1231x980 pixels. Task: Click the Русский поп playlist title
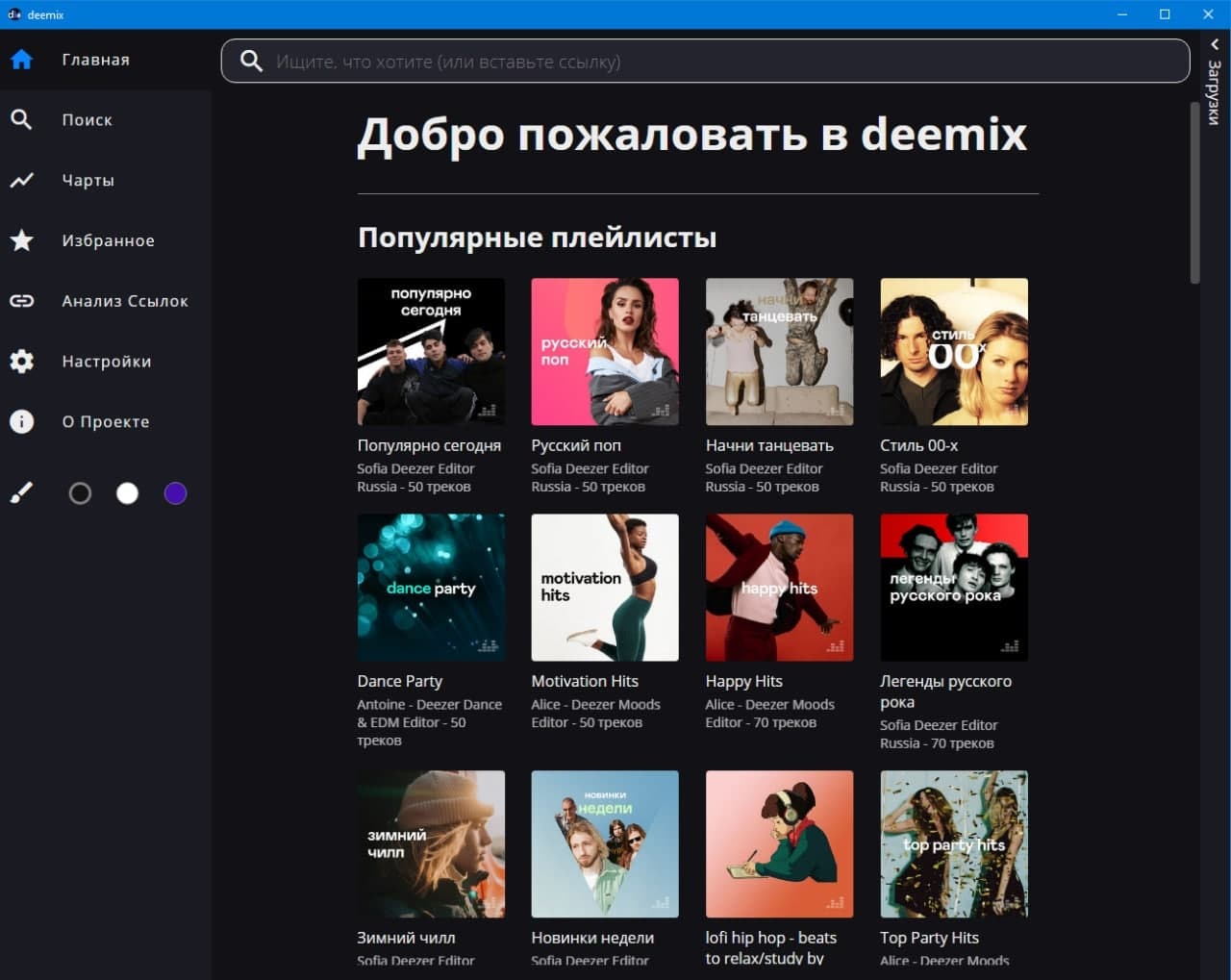pyautogui.click(x=576, y=445)
